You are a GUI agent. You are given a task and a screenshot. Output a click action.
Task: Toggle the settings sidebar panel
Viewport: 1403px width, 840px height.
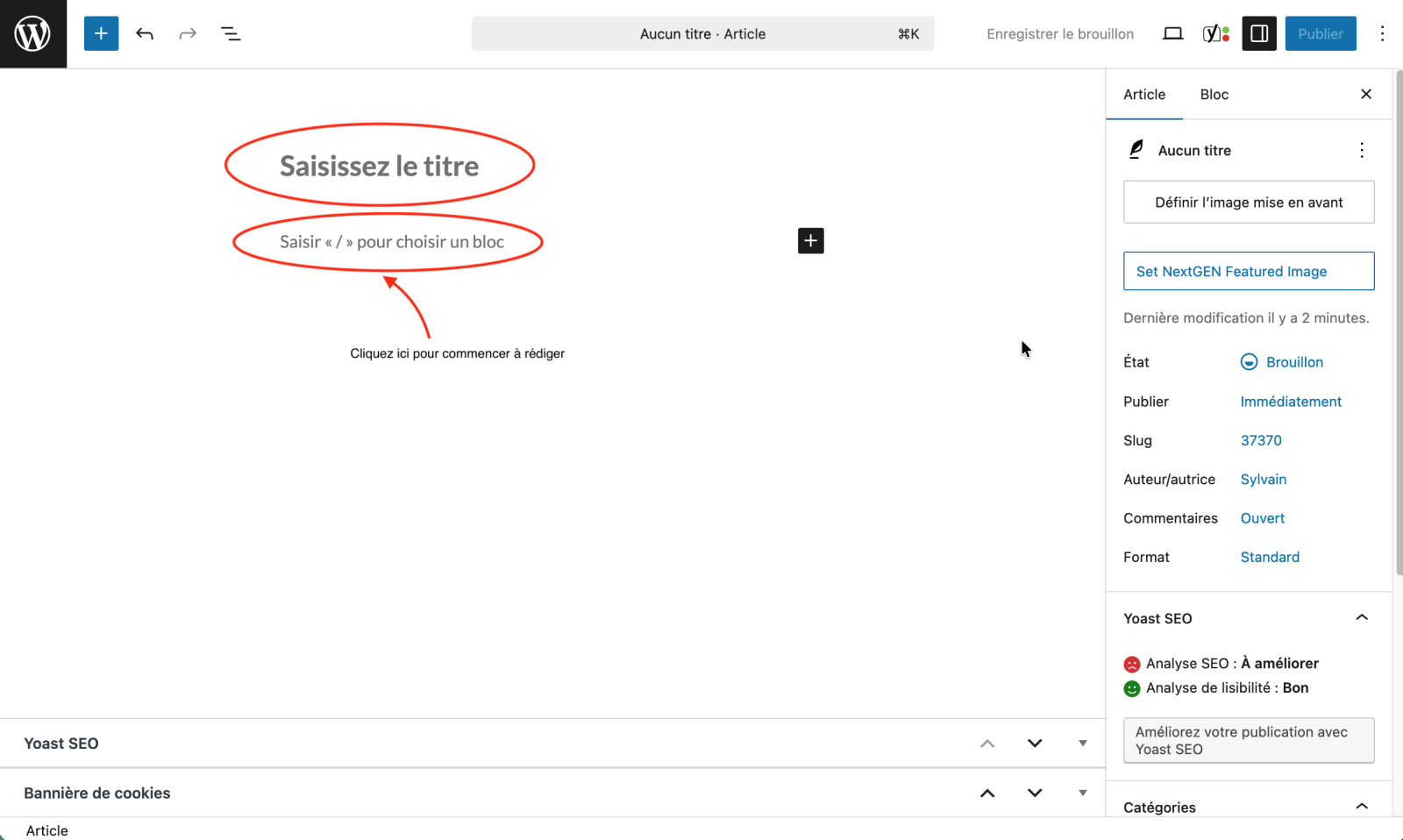tap(1259, 34)
